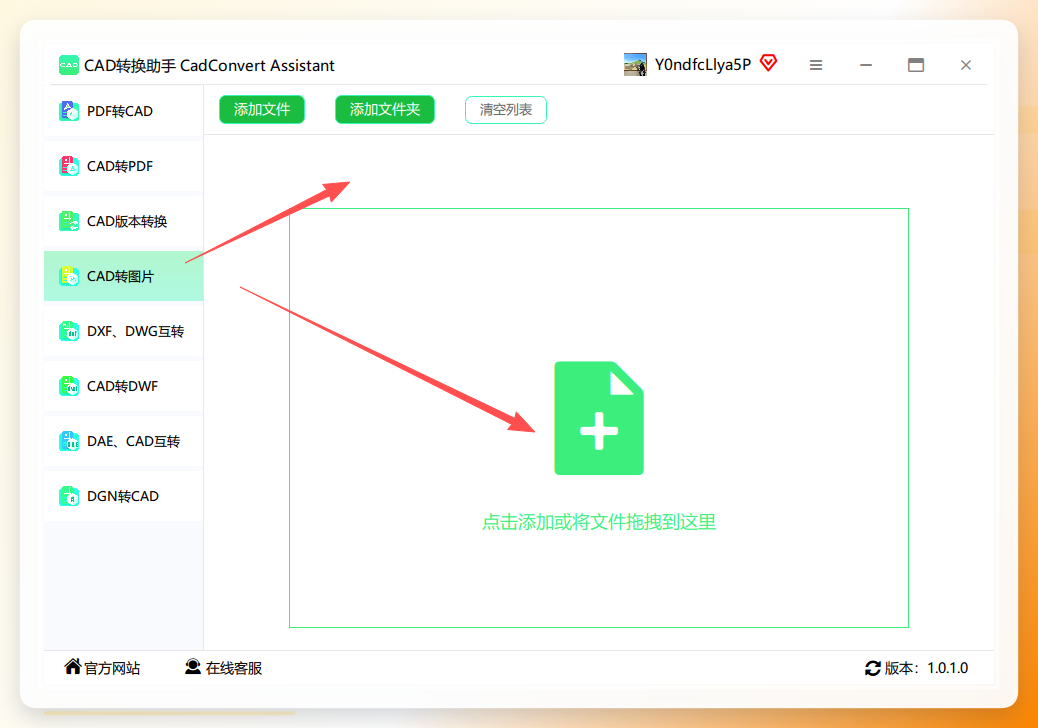Image resolution: width=1038 pixels, height=728 pixels.
Task: Switch to the CAD转PDF tab label
Action: point(120,166)
